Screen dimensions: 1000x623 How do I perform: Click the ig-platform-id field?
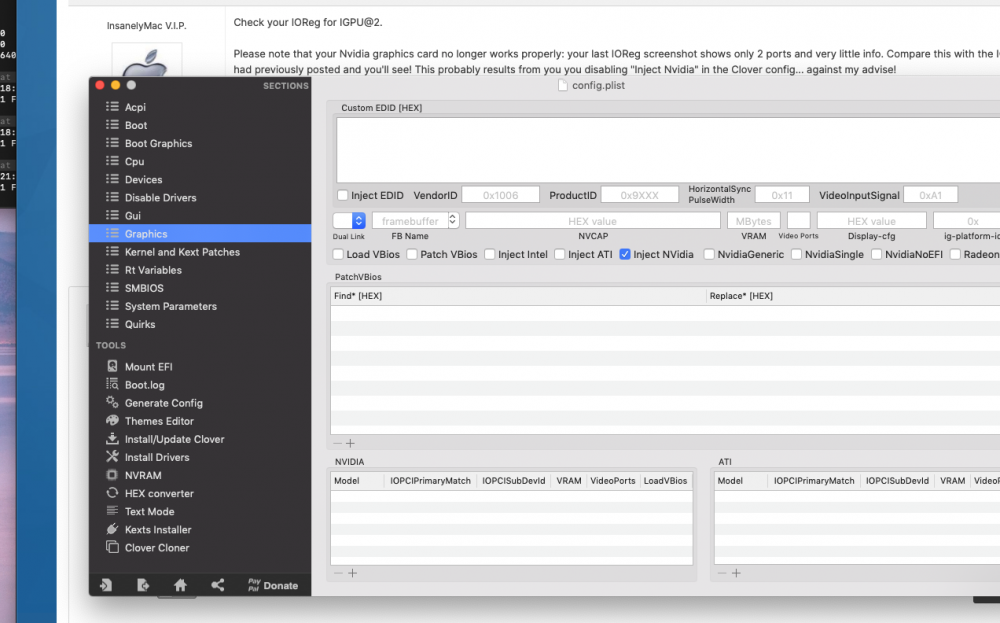(x=966, y=221)
